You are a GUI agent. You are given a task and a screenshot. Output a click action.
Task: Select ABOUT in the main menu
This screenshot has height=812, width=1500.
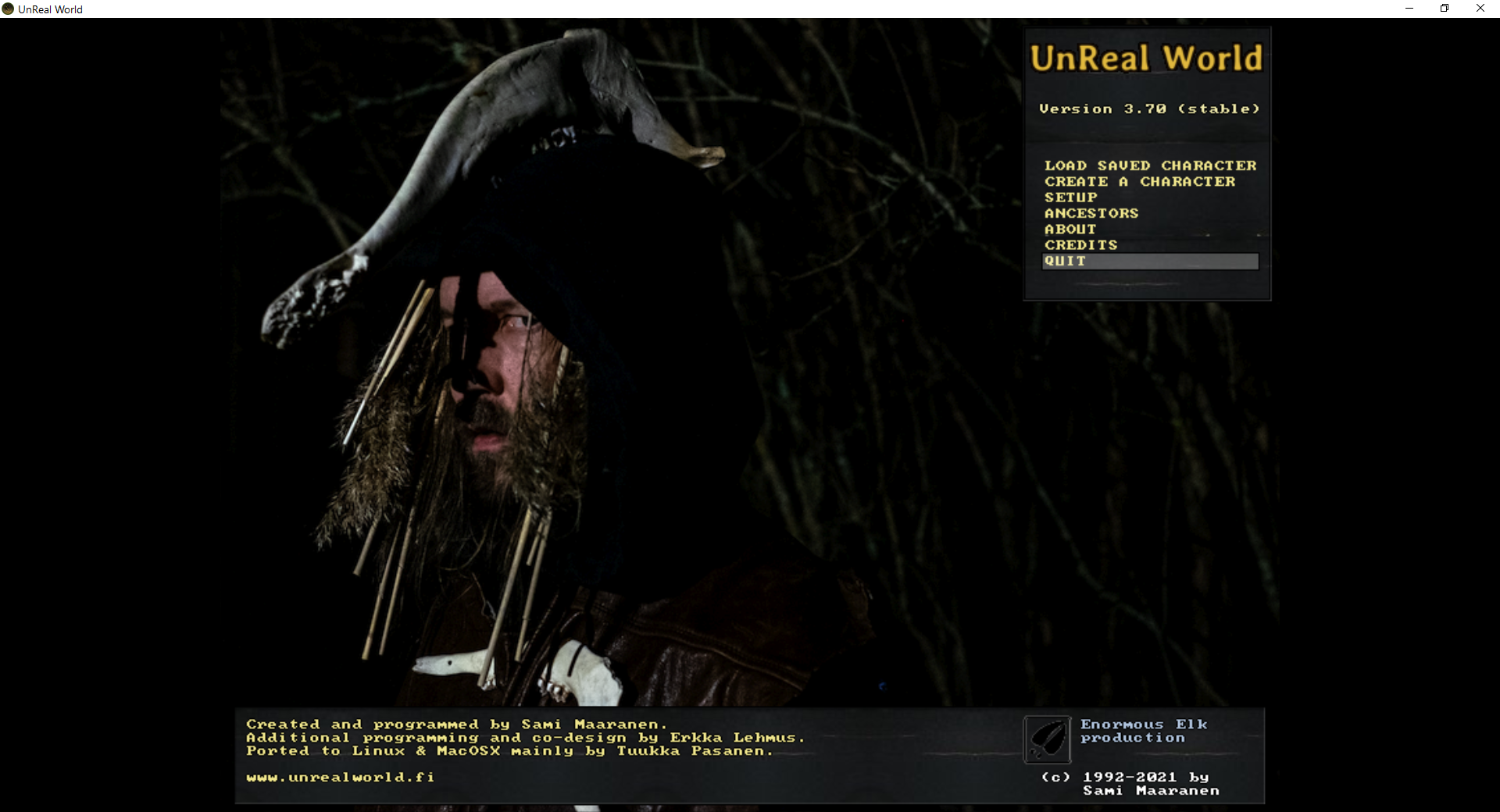[1070, 230]
